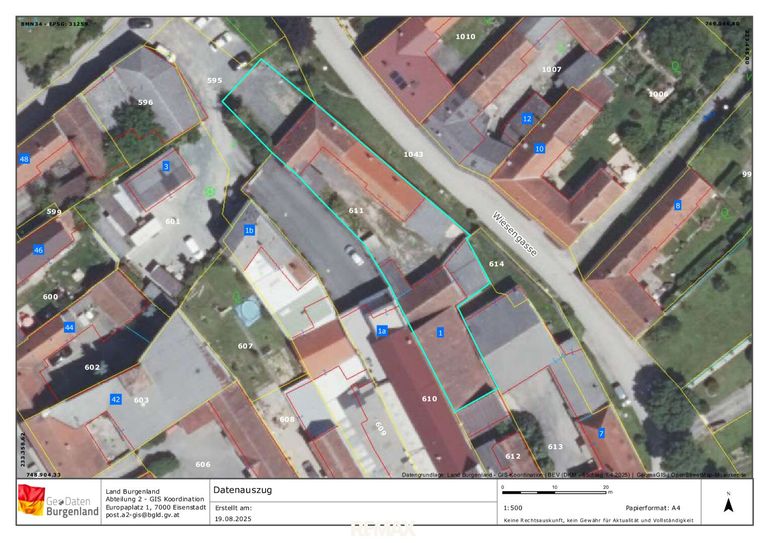Screen dimensions: 768x543
Task: Click the blue address marker 1 on the highlighted parcel
Action: coord(440,332)
